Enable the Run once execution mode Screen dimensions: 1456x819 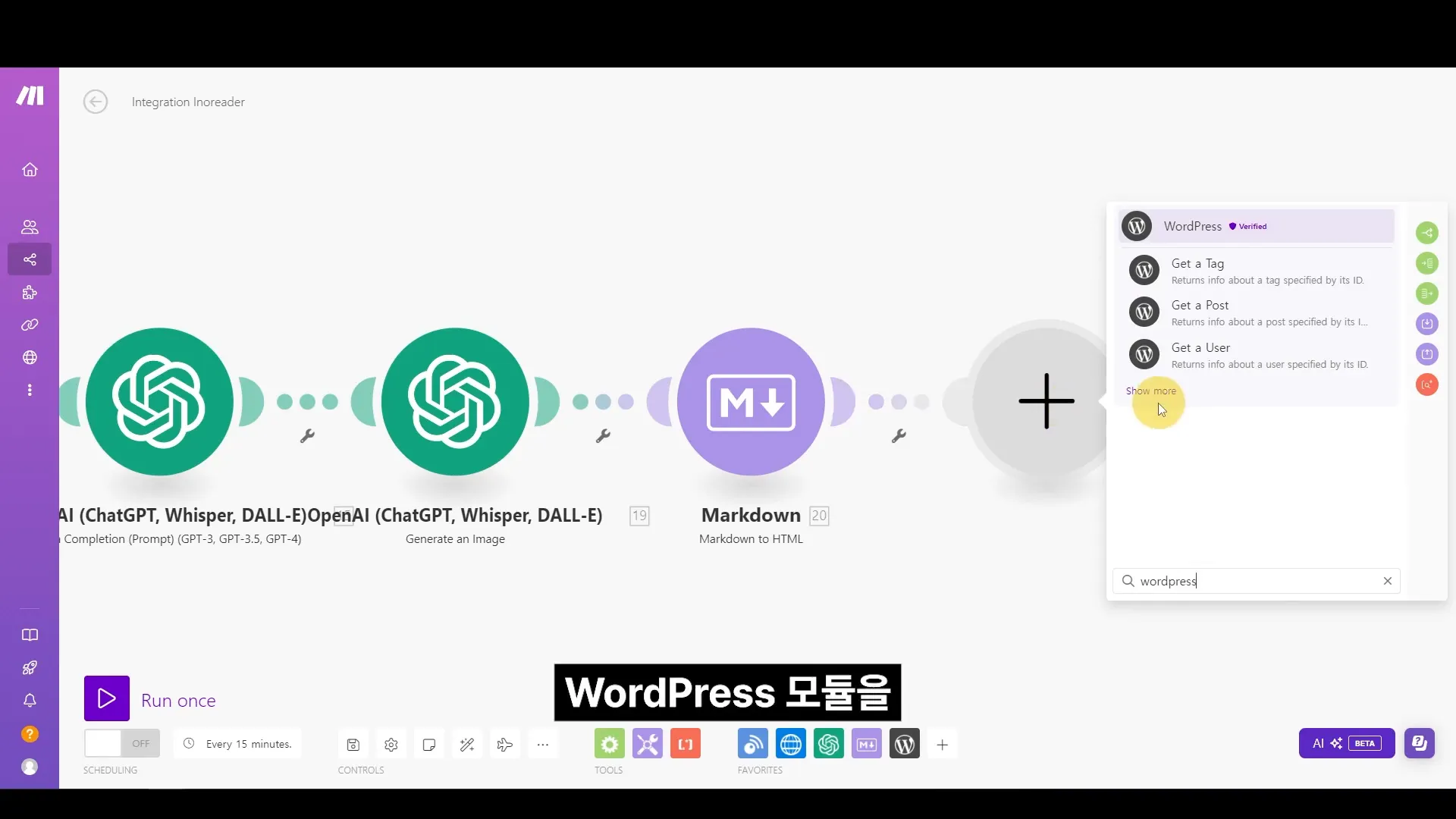(107, 700)
